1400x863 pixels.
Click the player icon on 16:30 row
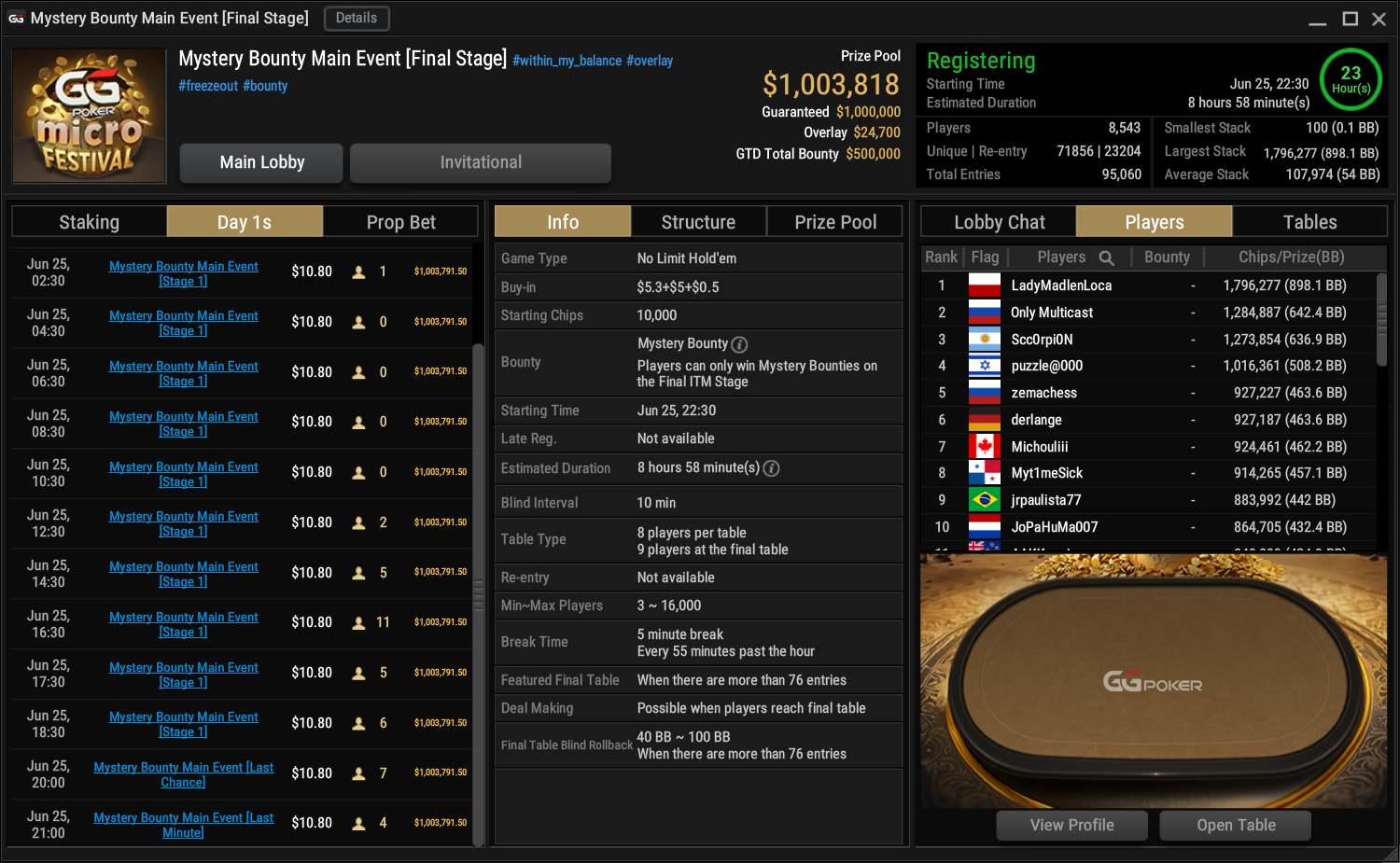(x=358, y=623)
